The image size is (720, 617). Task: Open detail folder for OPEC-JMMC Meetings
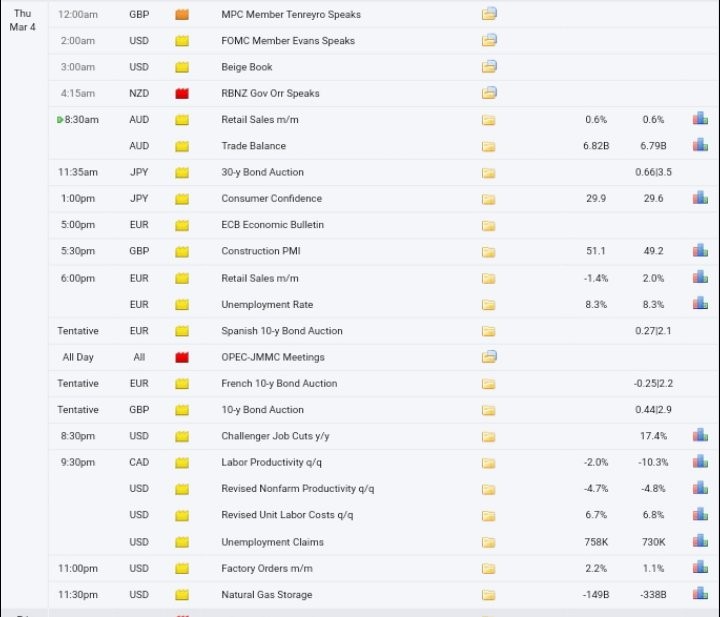[x=489, y=357]
